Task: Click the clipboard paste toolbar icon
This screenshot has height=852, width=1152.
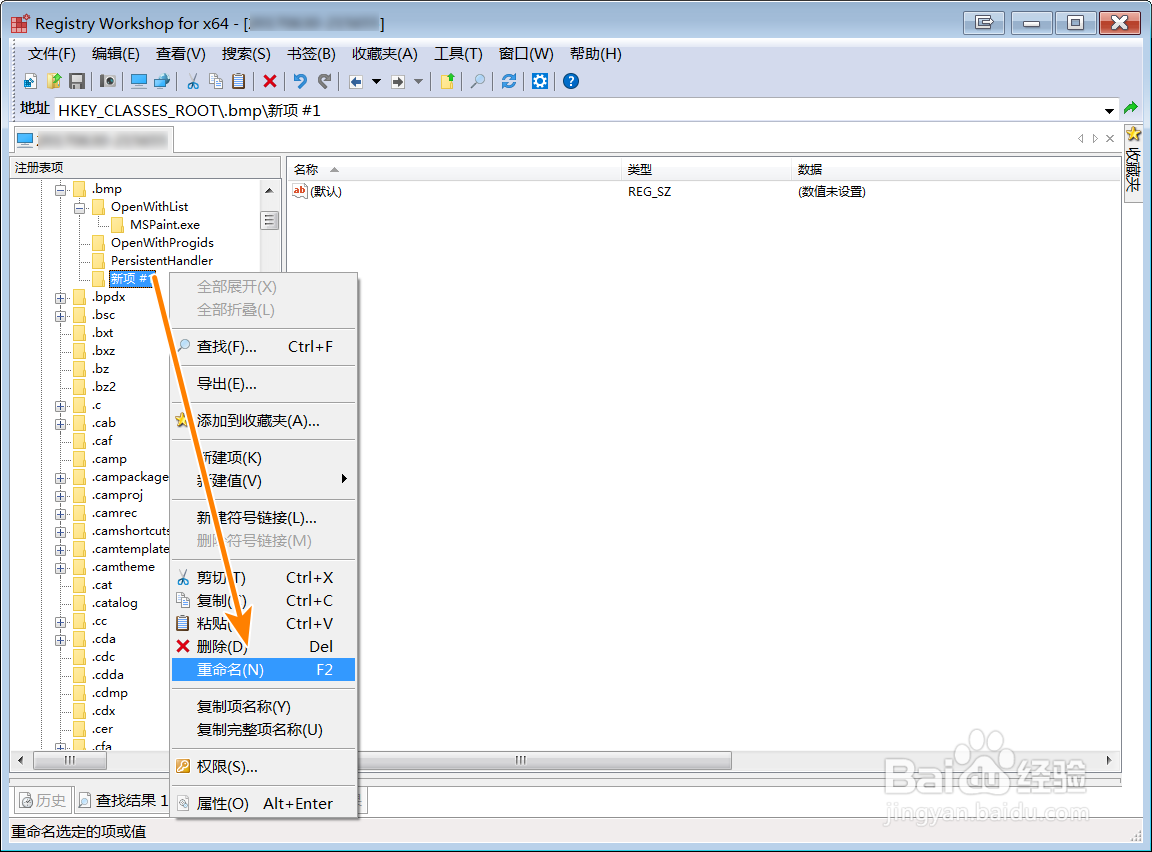Action: (x=239, y=82)
